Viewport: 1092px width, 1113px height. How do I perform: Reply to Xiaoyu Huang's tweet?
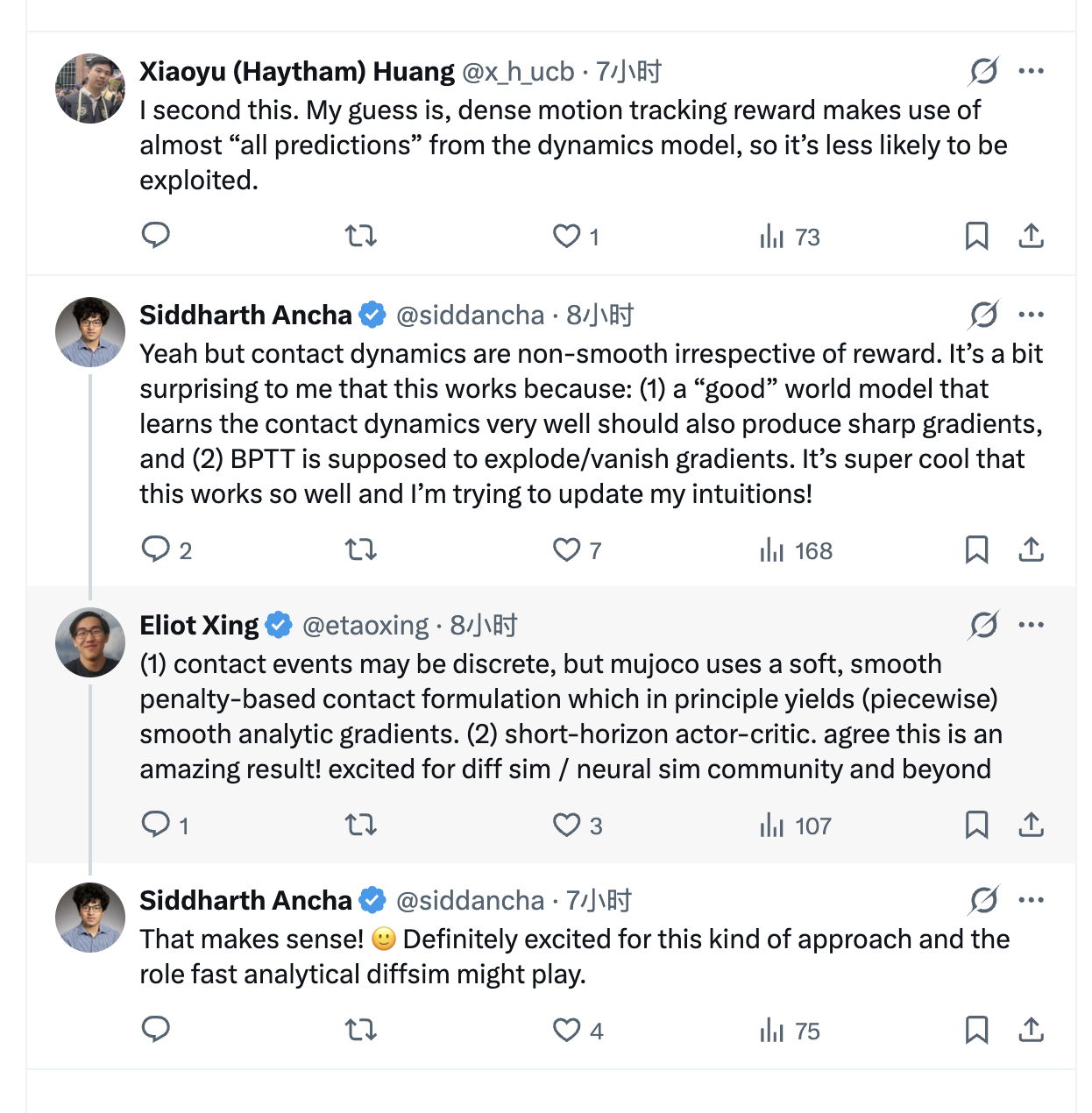[156, 236]
